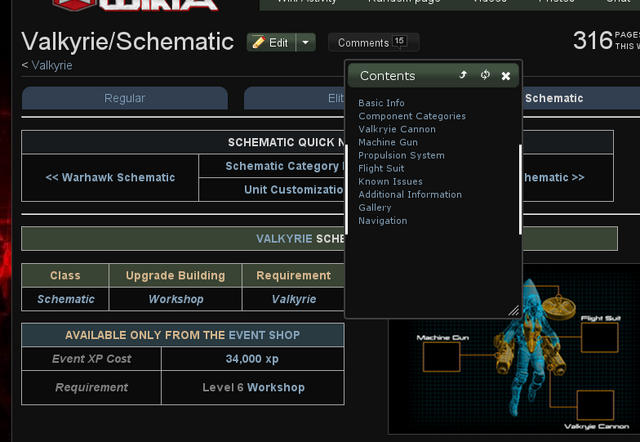640x442 pixels.
Task: Open the Schematic class link
Action: pyautogui.click(x=66, y=299)
